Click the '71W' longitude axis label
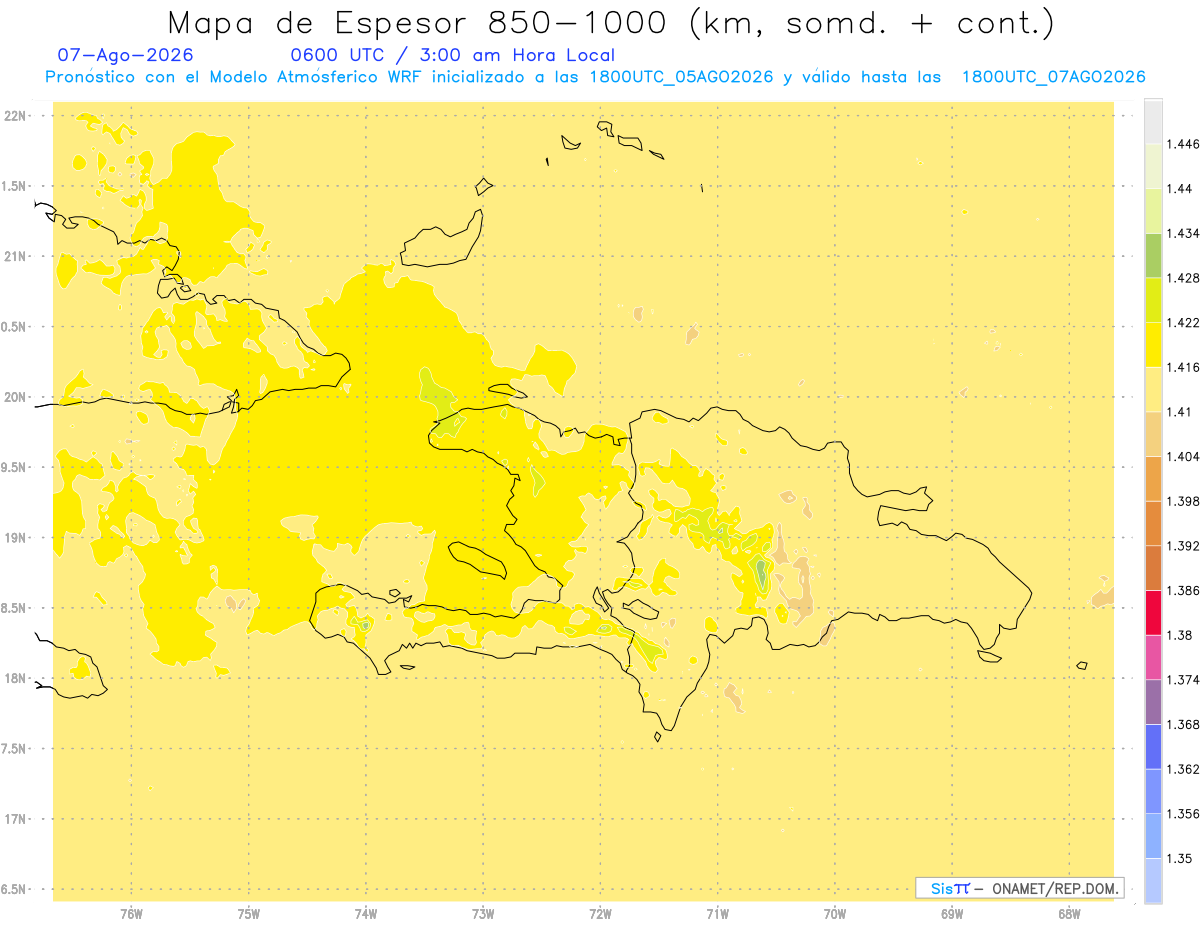The width and height of the screenshot is (1200, 927). [717, 913]
